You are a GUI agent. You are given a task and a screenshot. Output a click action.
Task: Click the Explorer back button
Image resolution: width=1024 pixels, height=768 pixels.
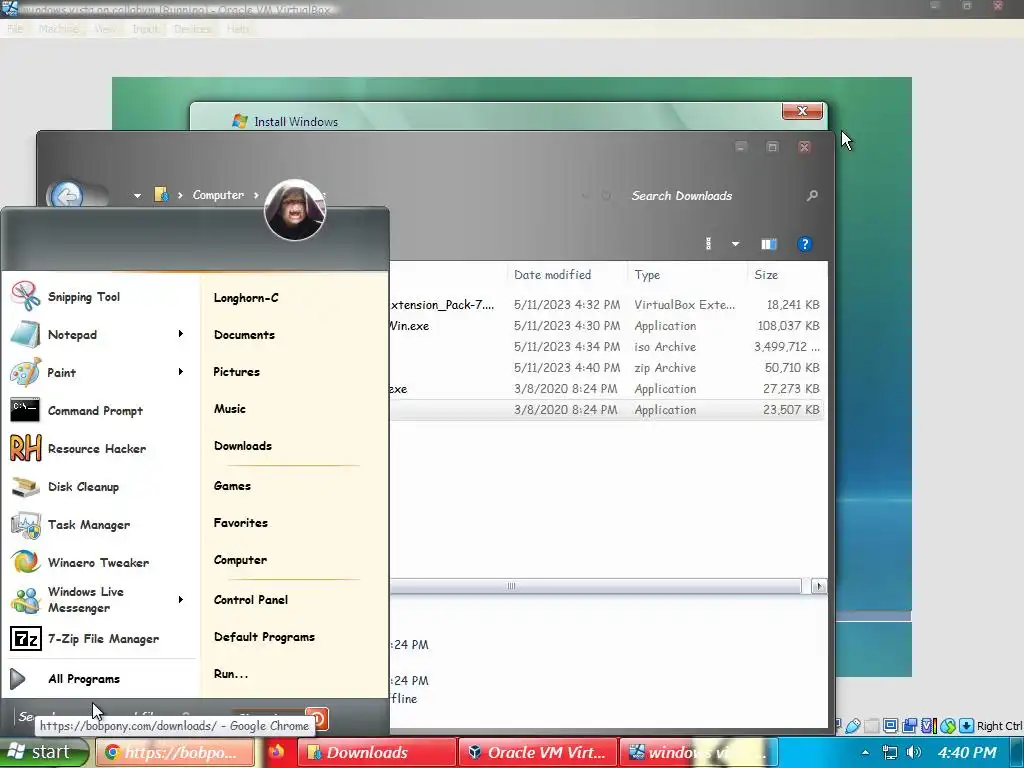pos(67,195)
